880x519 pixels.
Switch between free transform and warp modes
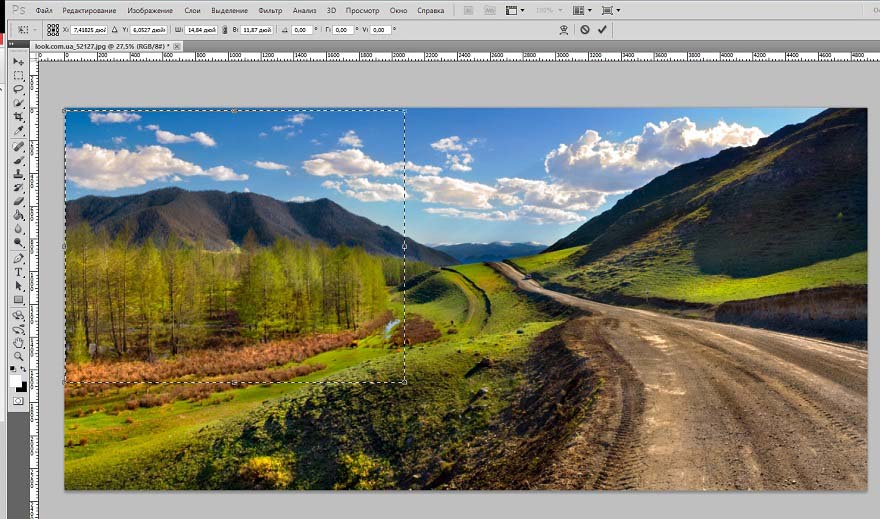point(563,30)
